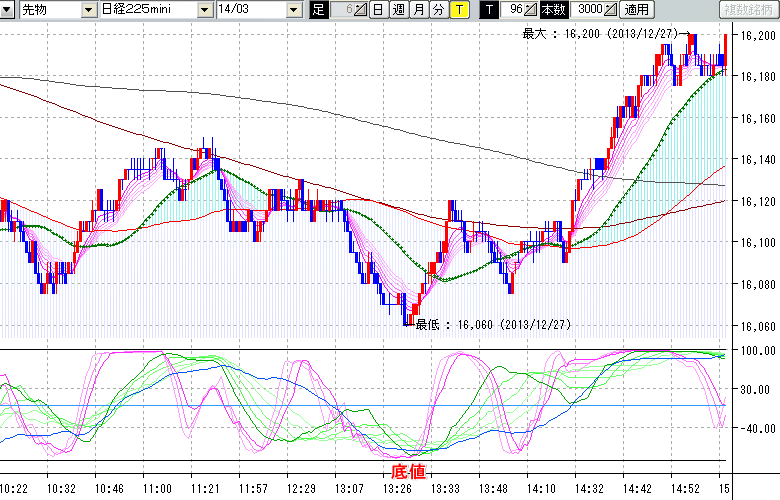The image size is (780, 500).
Task: Select the 足 black bar-type icon
Action: [318, 10]
